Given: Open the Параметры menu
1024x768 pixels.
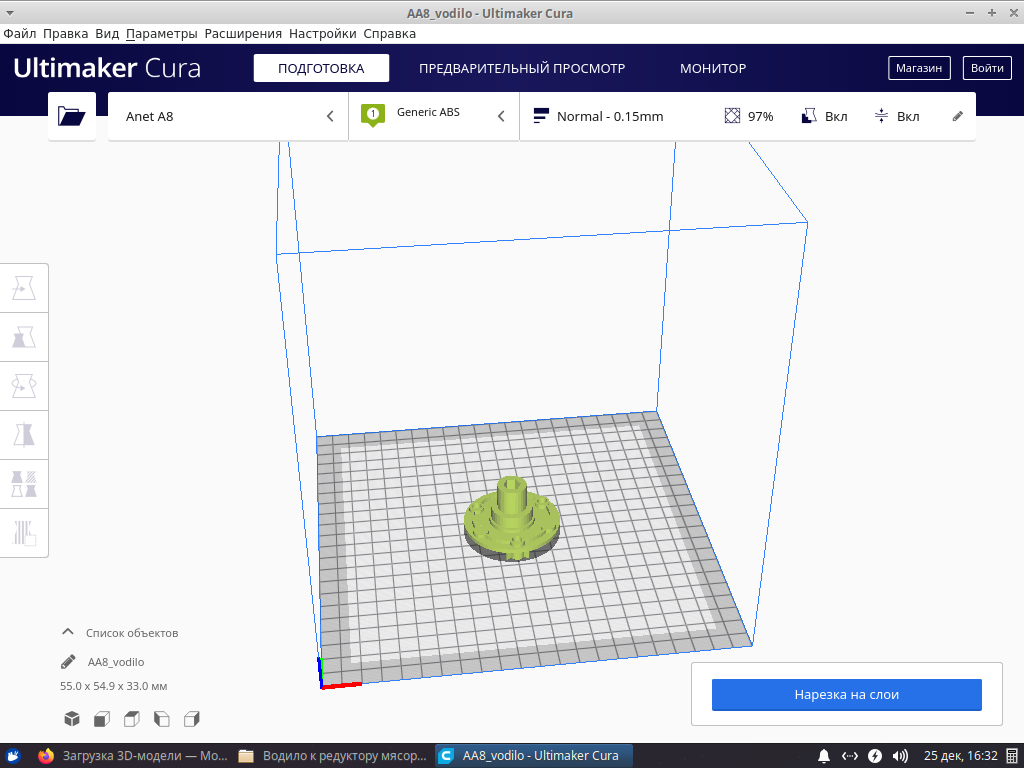Looking at the screenshot, I should point(161,33).
